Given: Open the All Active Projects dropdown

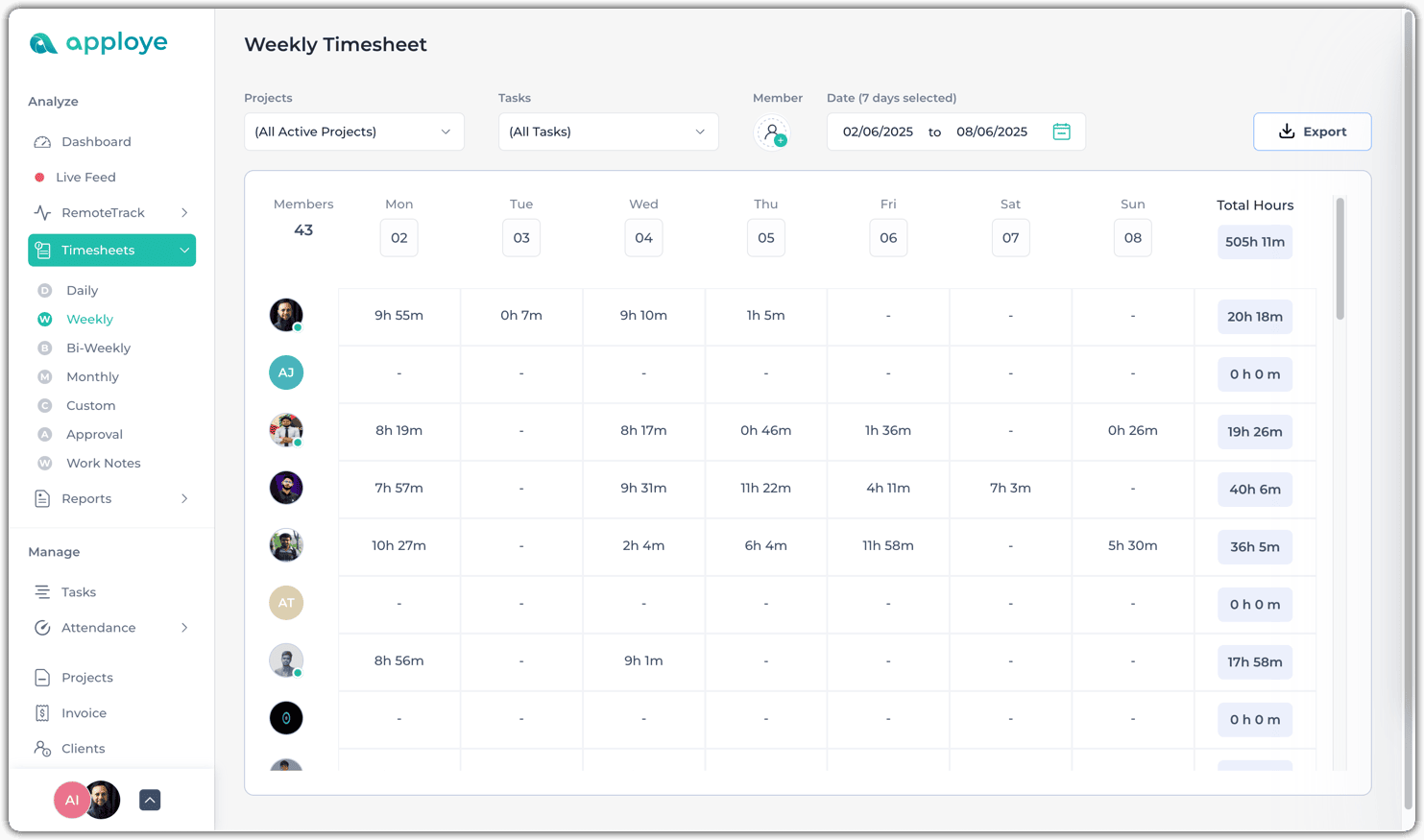Looking at the screenshot, I should coord(353,132).
